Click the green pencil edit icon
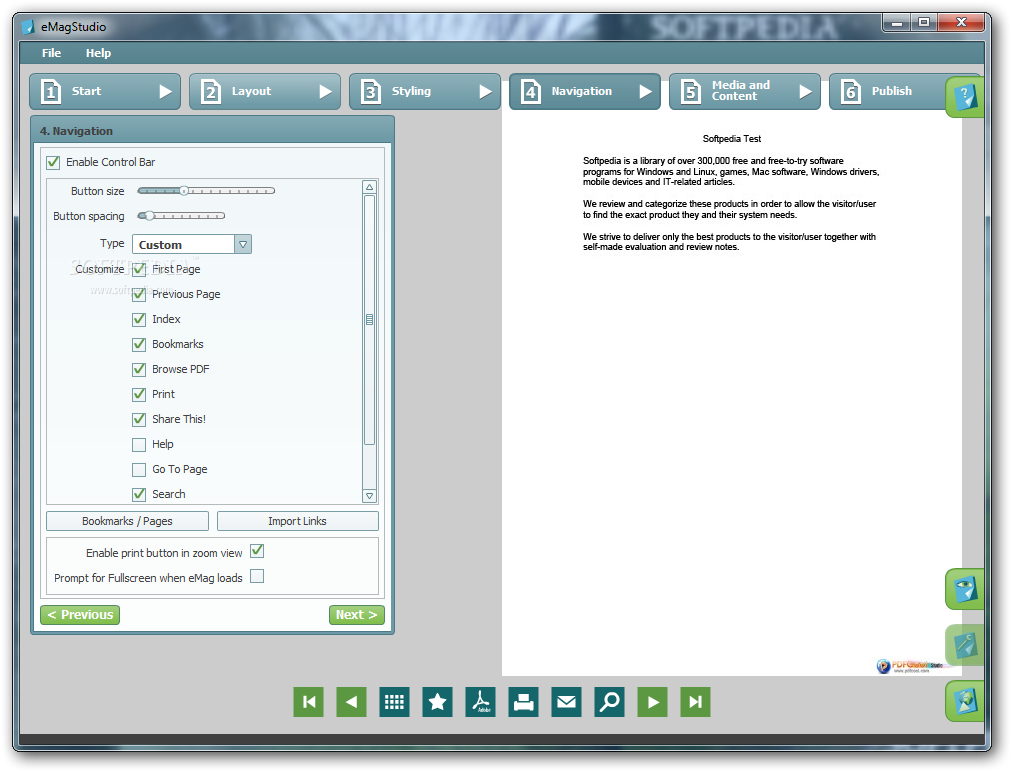Screen dimensions: 1012x772 coord(965,645)
